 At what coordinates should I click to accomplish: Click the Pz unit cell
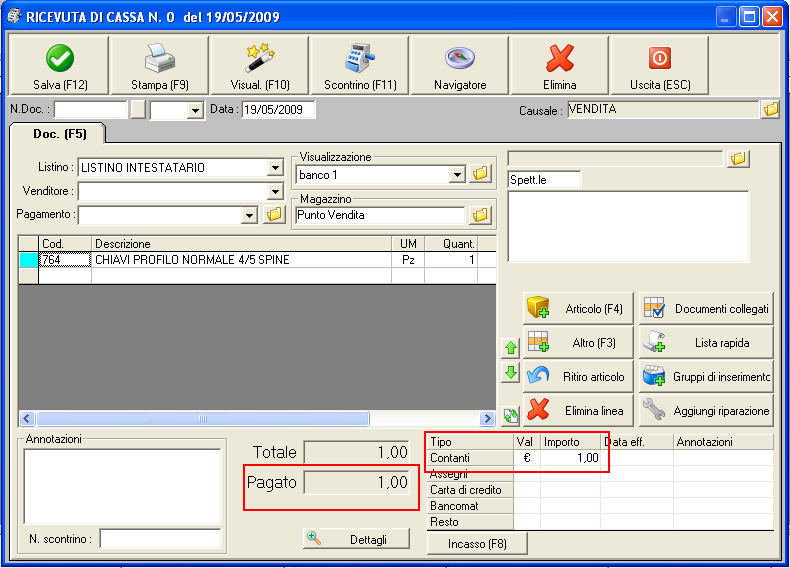click(408, 260)
